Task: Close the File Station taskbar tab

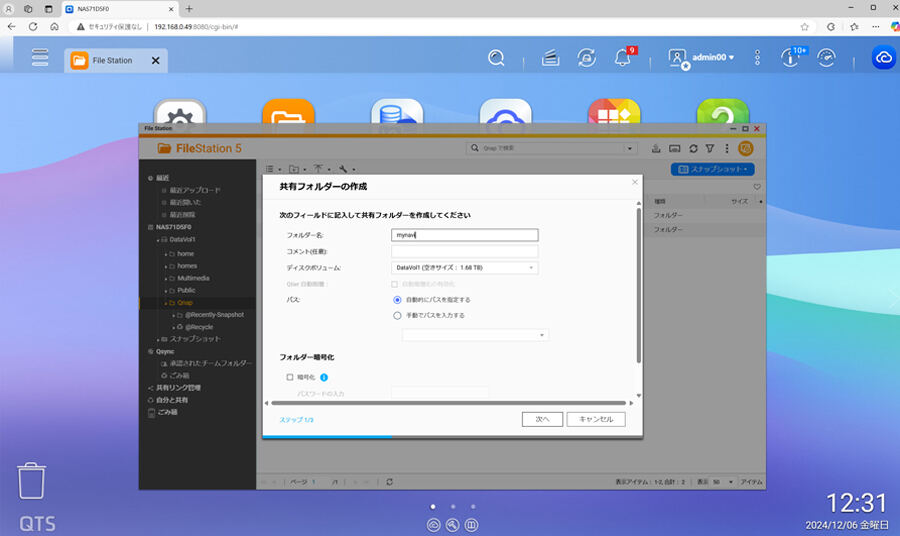Action: click(156, 60)
